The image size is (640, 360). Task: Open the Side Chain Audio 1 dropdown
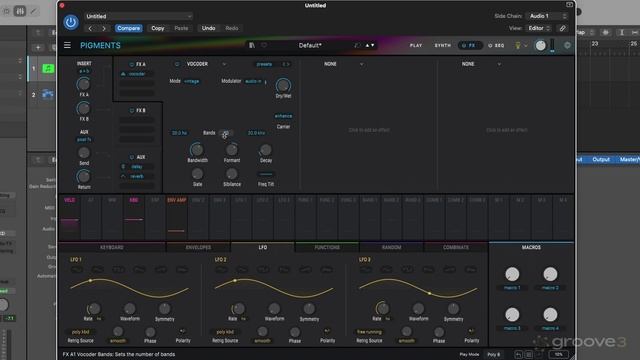click(547, 16)
